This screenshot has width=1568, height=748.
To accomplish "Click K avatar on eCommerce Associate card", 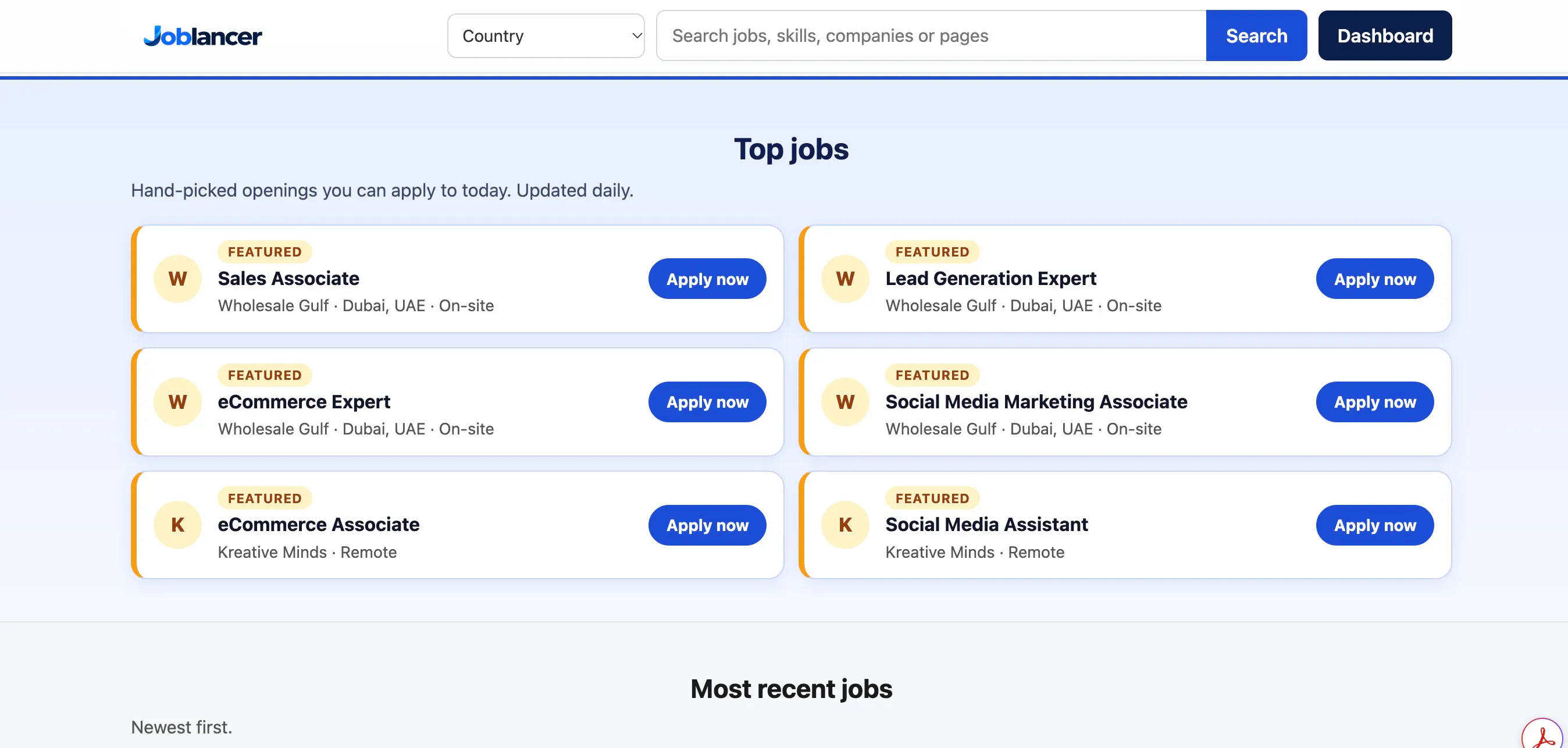I will click(178, 525).
